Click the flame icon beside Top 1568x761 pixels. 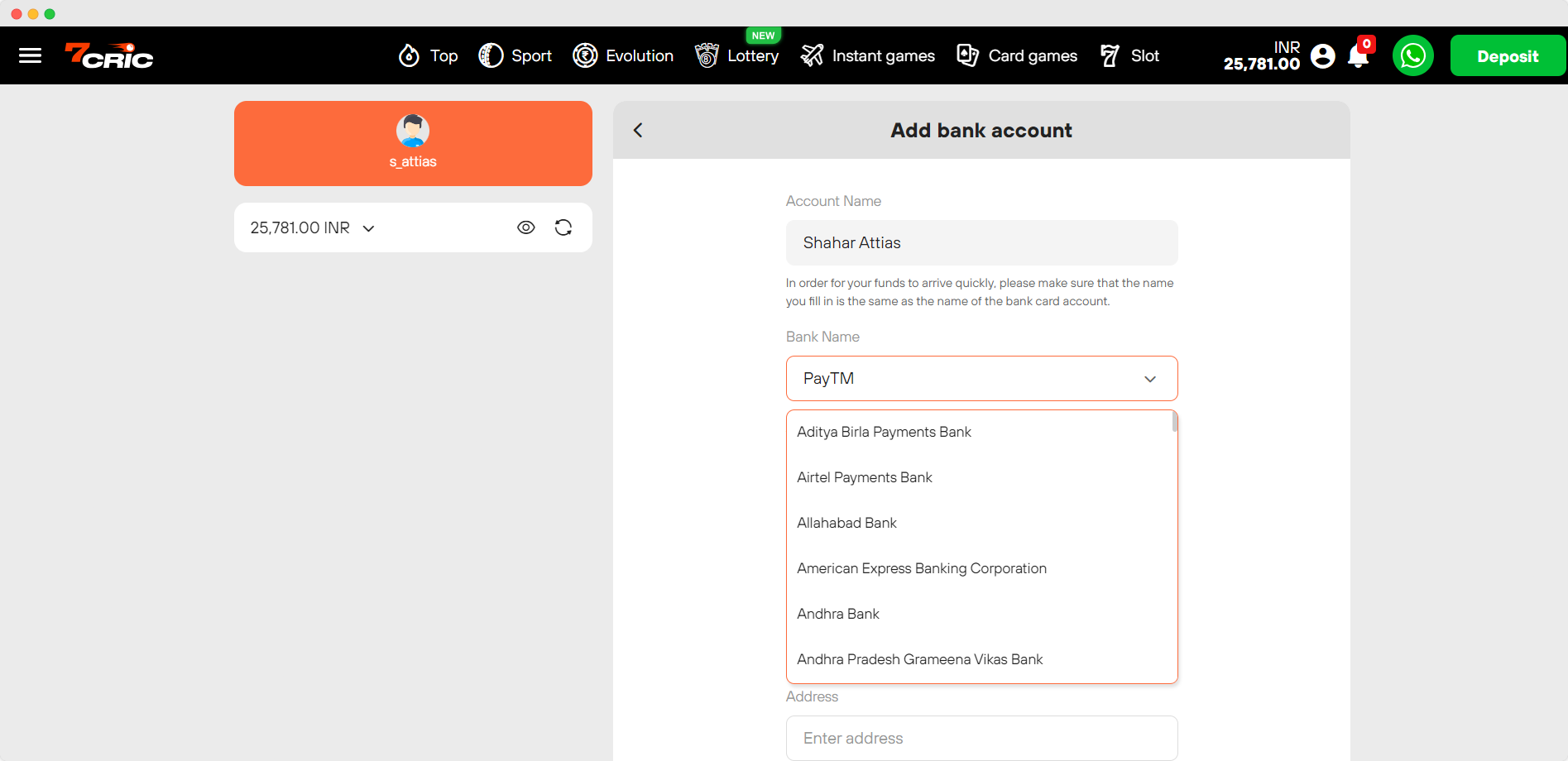pos(409,55)
